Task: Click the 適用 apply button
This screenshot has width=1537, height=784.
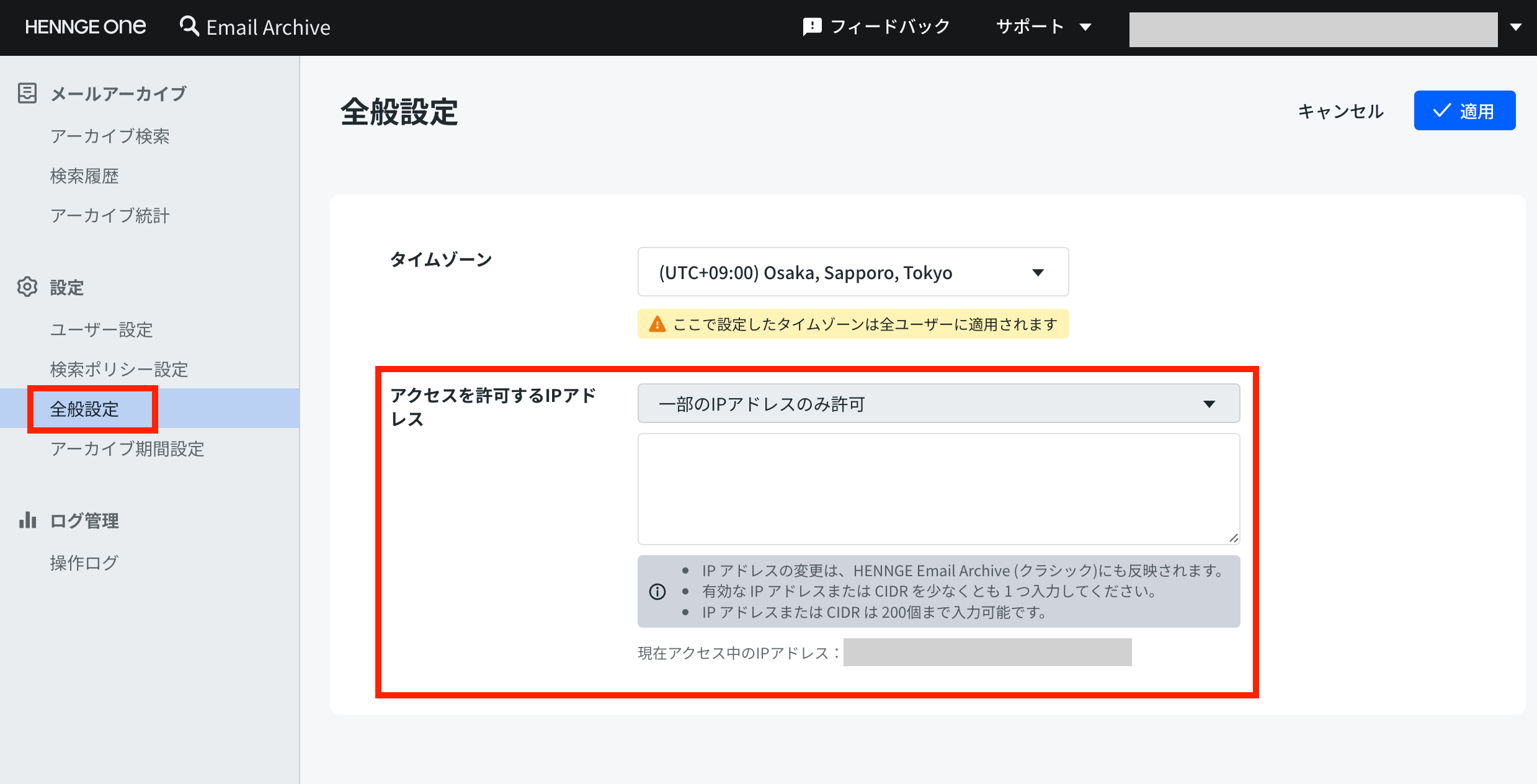Action: pyautogui.click(x=1464, y=110)
